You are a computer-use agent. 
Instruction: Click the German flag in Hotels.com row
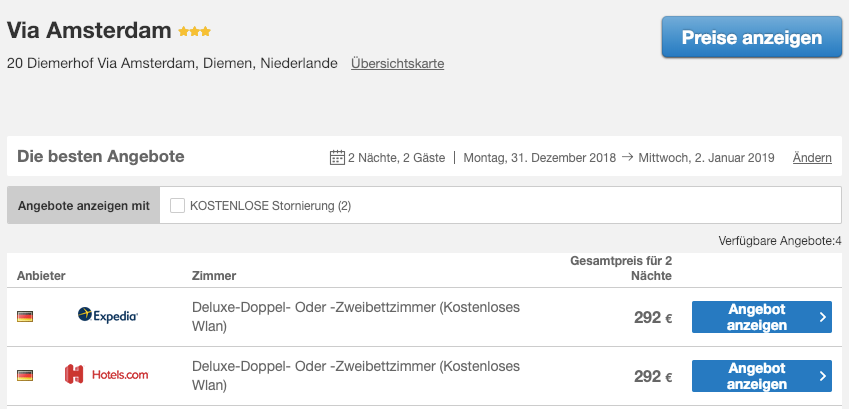click(25, 375)
